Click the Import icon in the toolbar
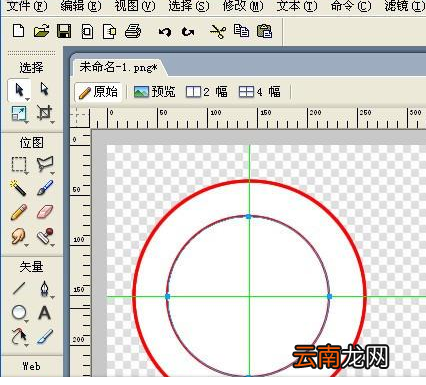426x385 pixels. pos(87,32)
